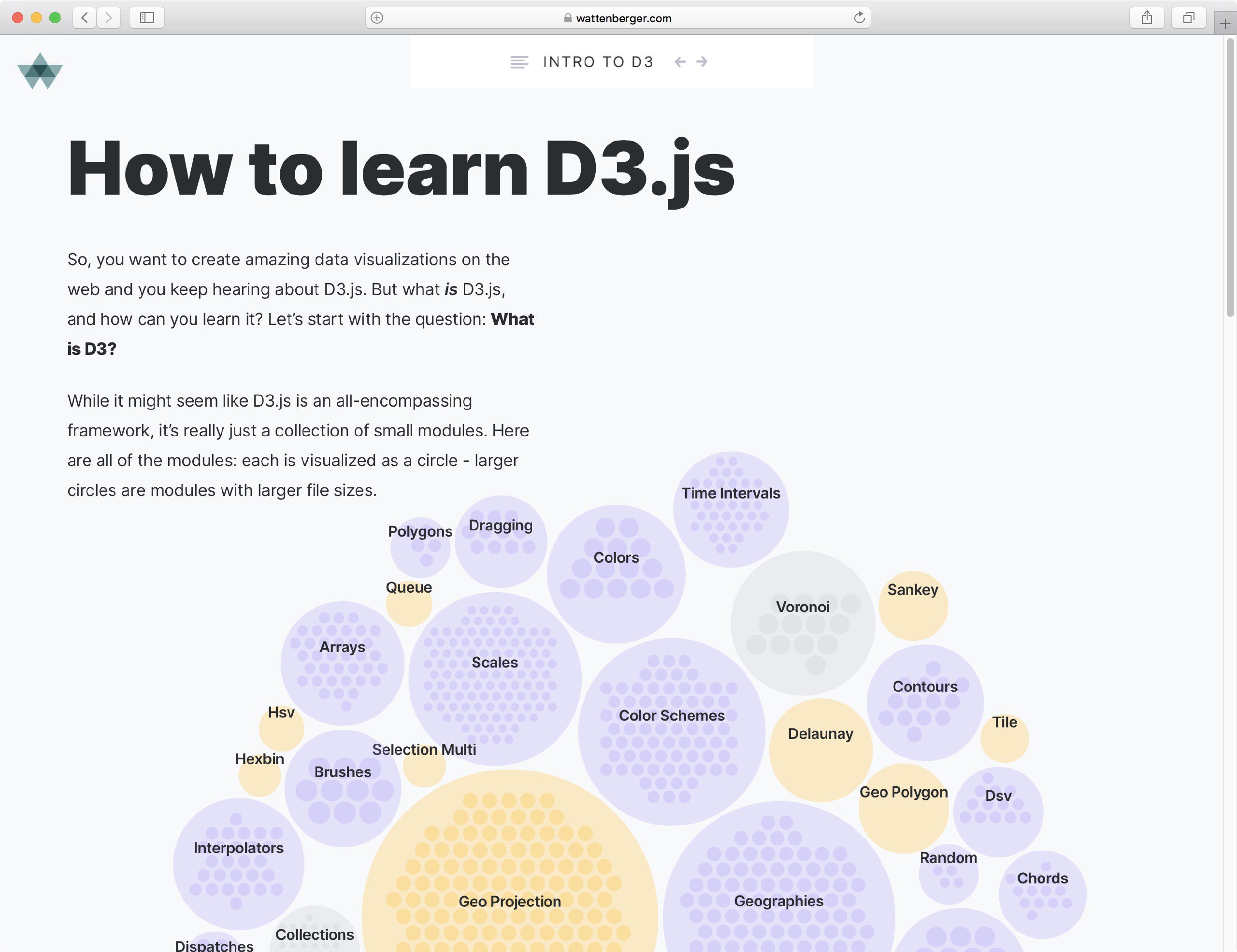Screen dimensions: 1237x952
Task: Open the Sankey module circle
Action: tap(913, 606)
